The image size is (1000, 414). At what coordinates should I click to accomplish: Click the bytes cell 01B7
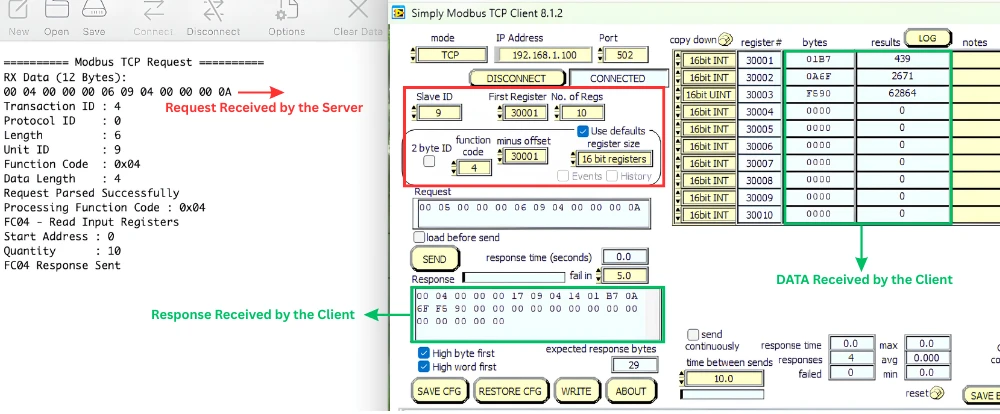click(x=819, y=59)
